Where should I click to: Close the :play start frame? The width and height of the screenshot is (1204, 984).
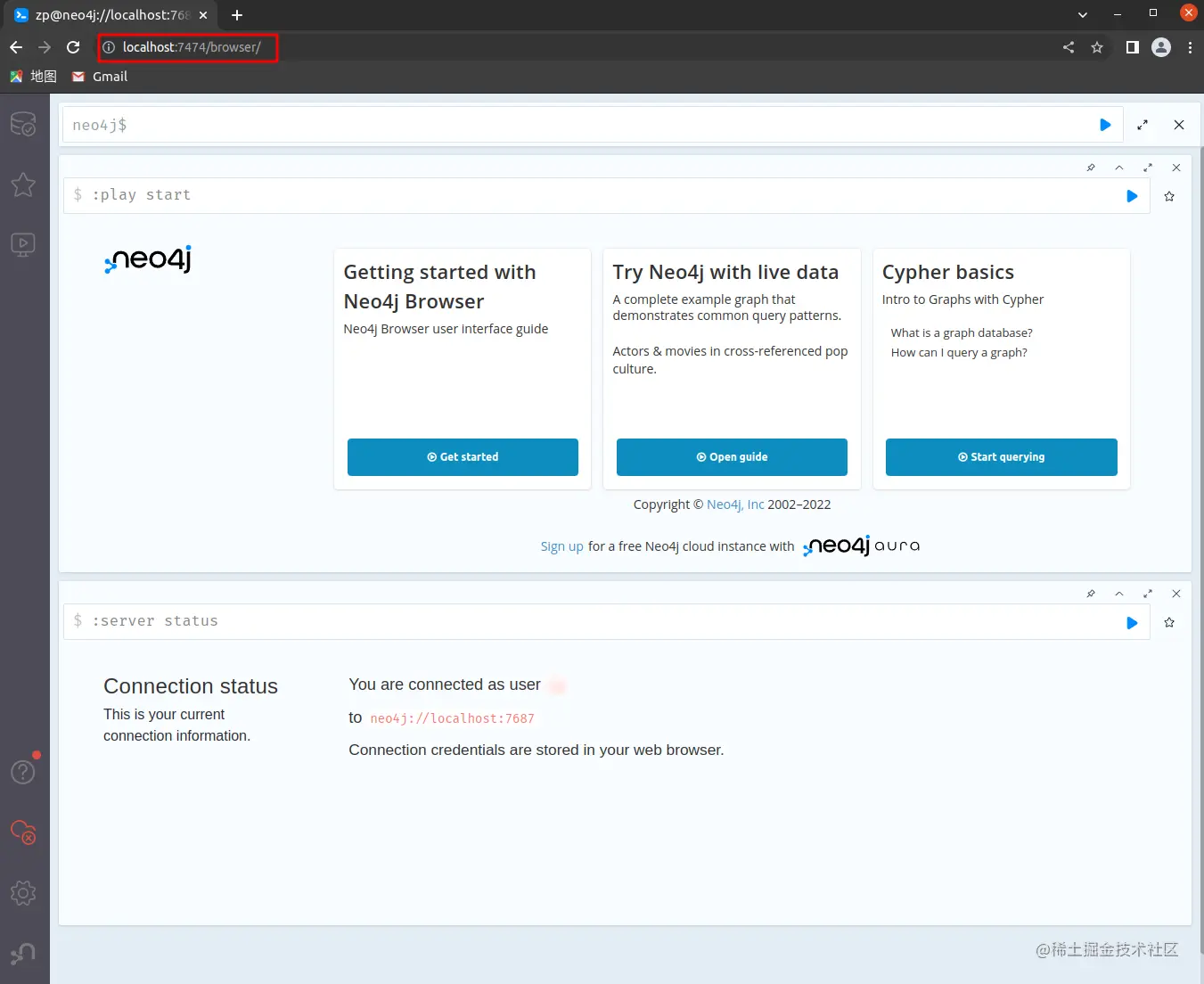[x=1176, y=168]
